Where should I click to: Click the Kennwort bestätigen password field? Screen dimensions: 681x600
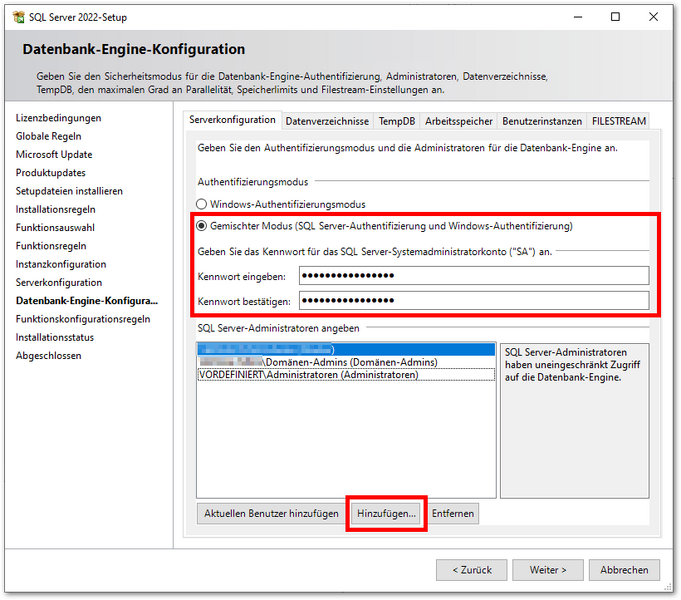coord(473,301)
